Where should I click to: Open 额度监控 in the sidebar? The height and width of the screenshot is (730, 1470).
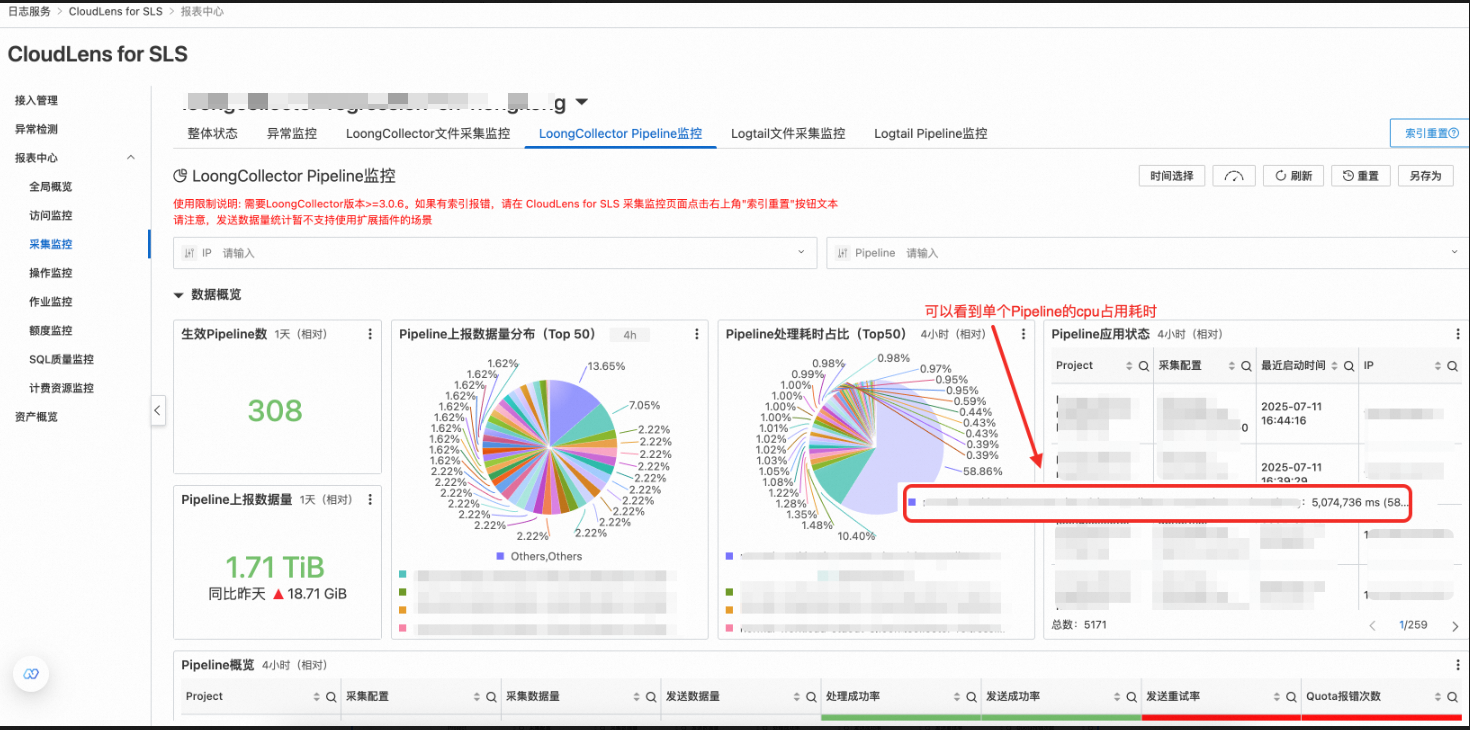pos(51,330)
